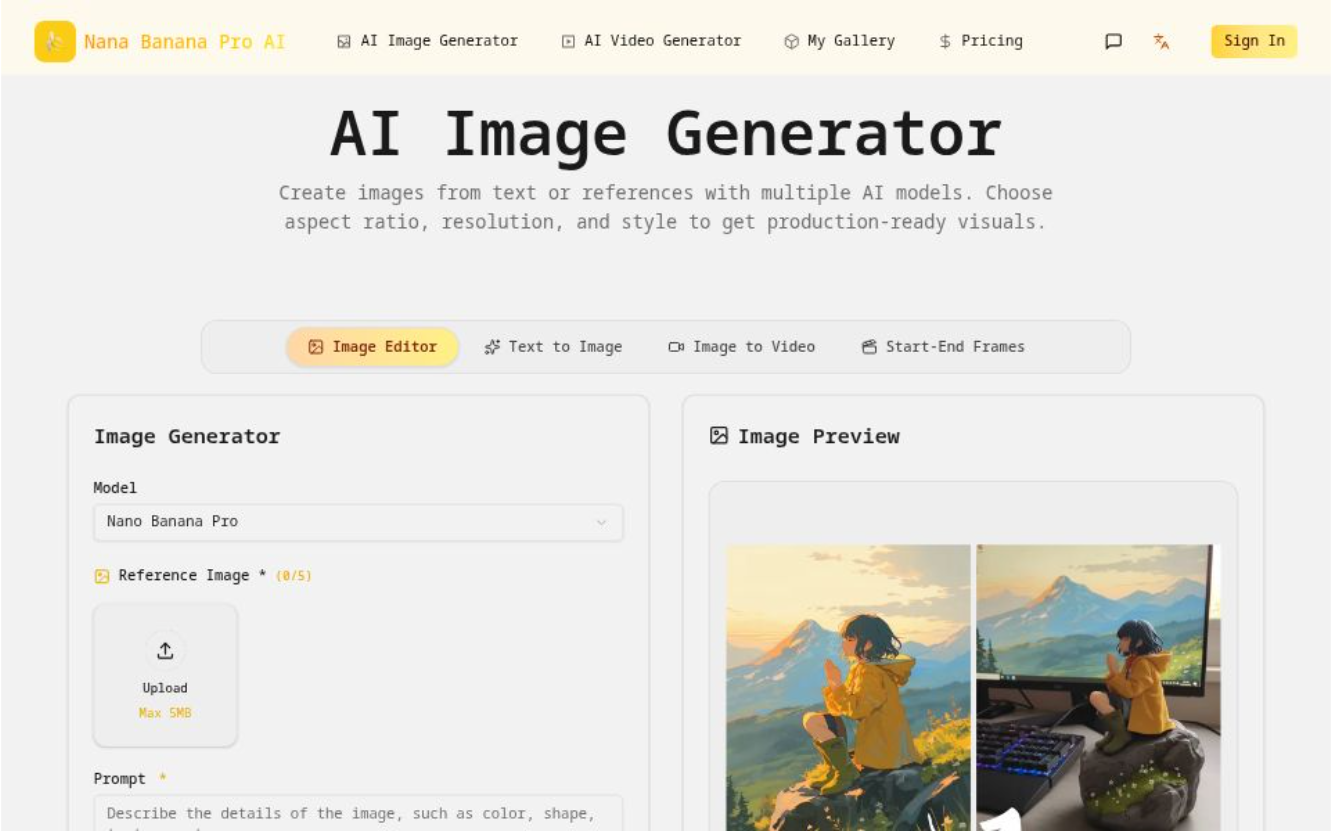Screen dimensions: 1332x831
Task: Expand the Nano Banana Pro chevron
Action: [601, 523]
